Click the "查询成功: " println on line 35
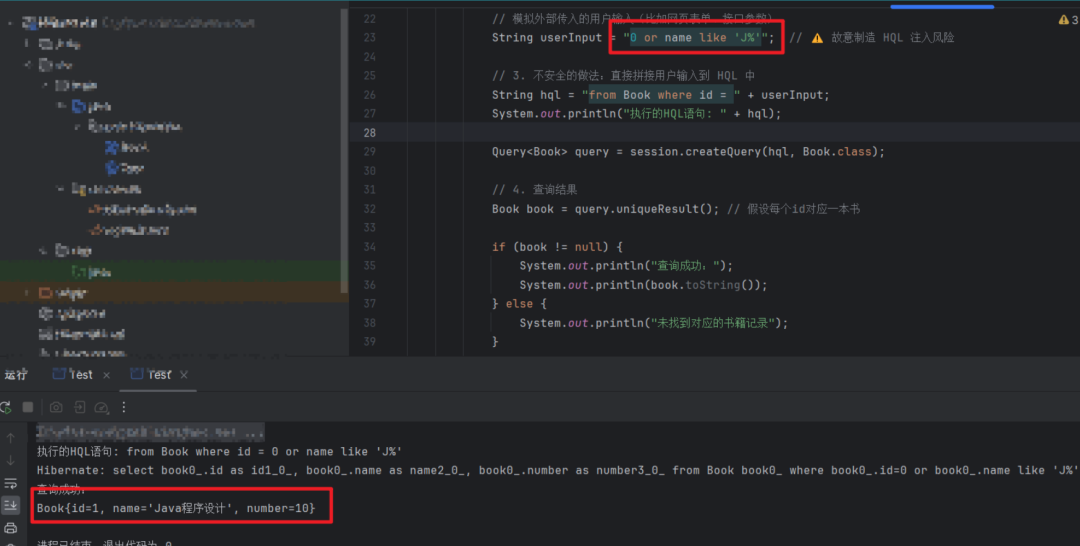Image resolution: width=1080 pixels, height=546 pixels. (x=626, y=266)
